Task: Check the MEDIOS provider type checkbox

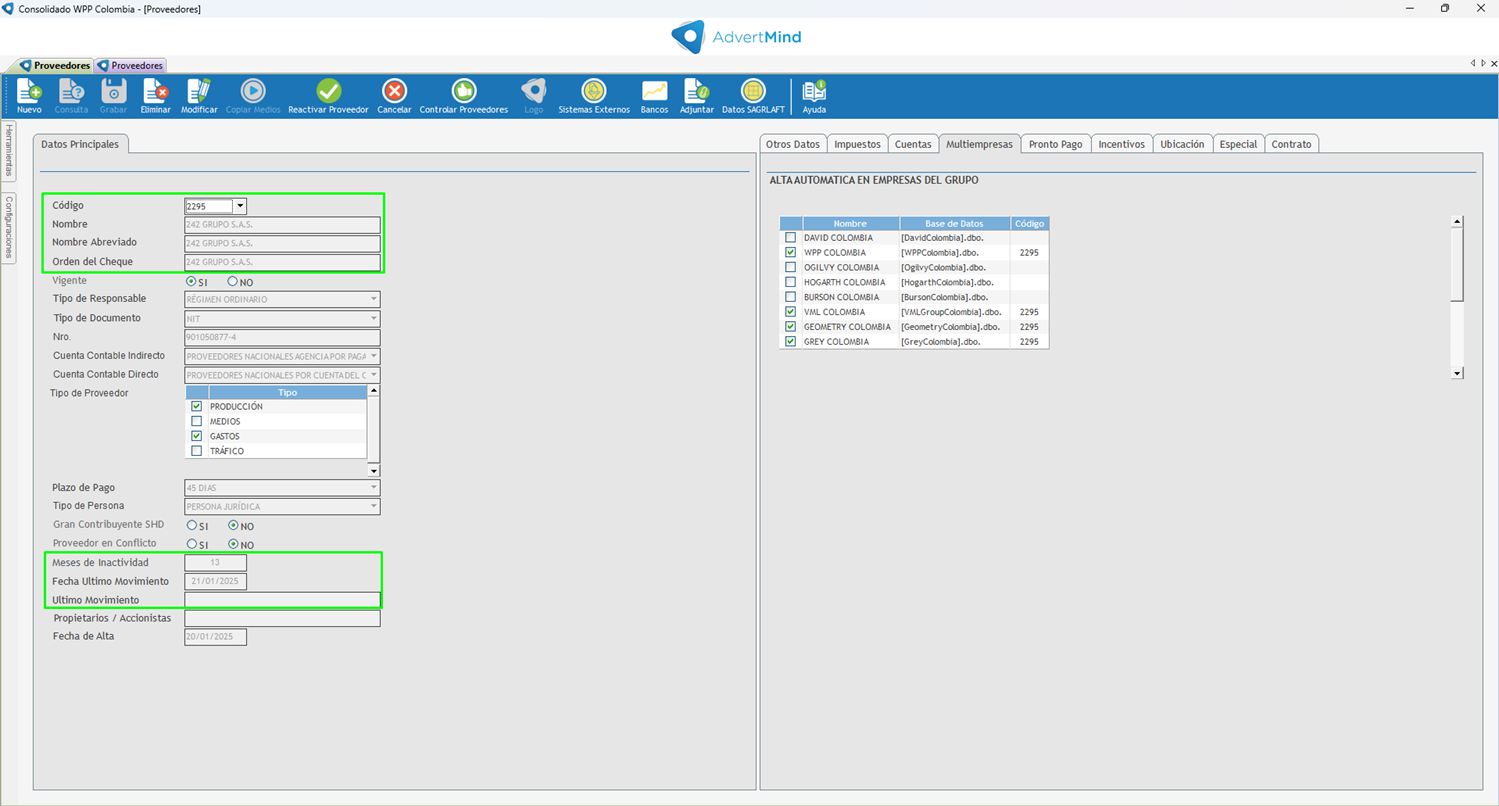Action: point(196,422)
